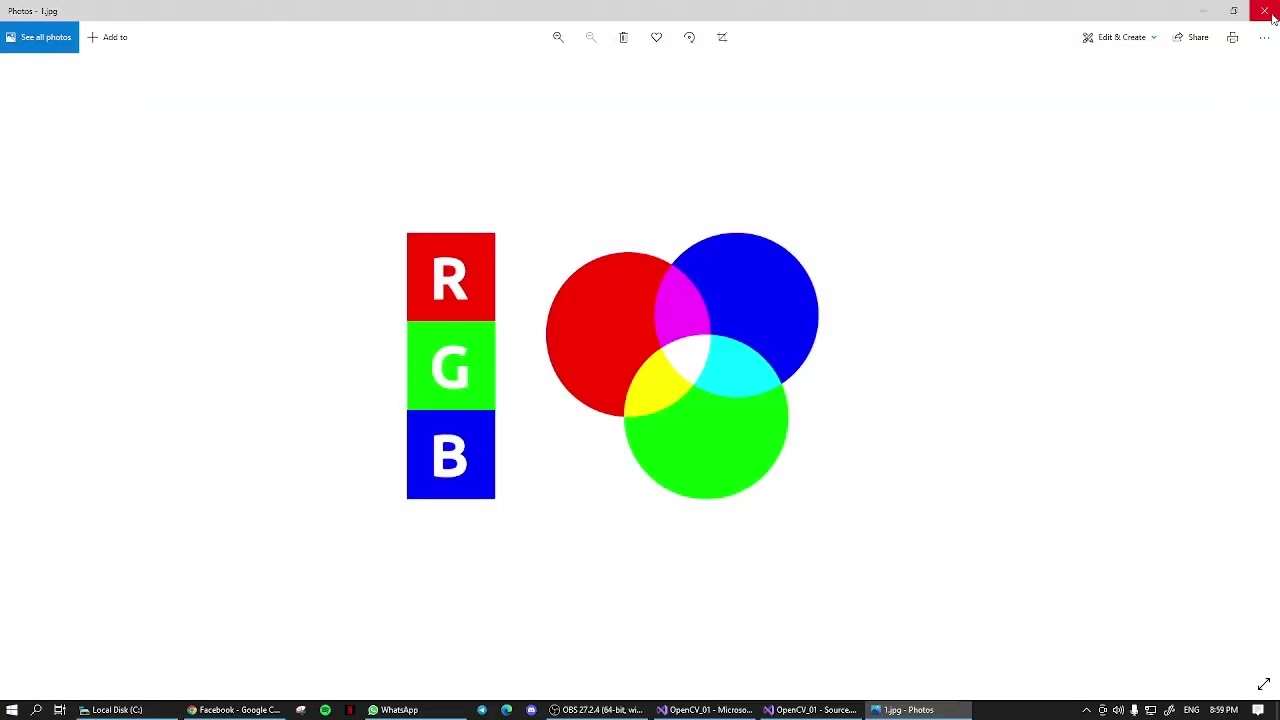
Task: Open the notification Action Center
Action: pos(1258,710)
